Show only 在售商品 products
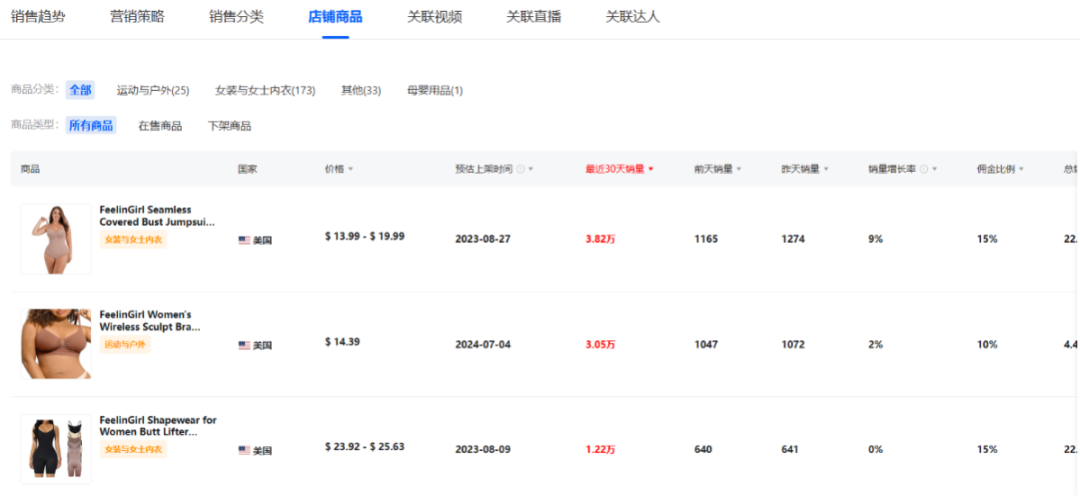The height and width of the screenshot is (496, 1080). point(160,126)
